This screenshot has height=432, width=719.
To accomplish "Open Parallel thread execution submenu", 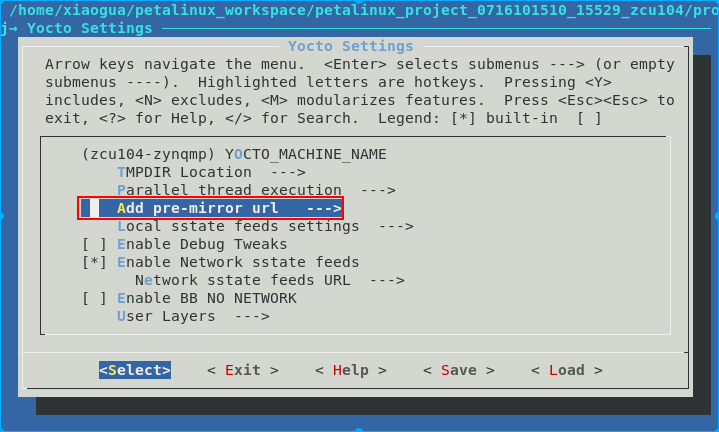I will (x=256, y=190).
